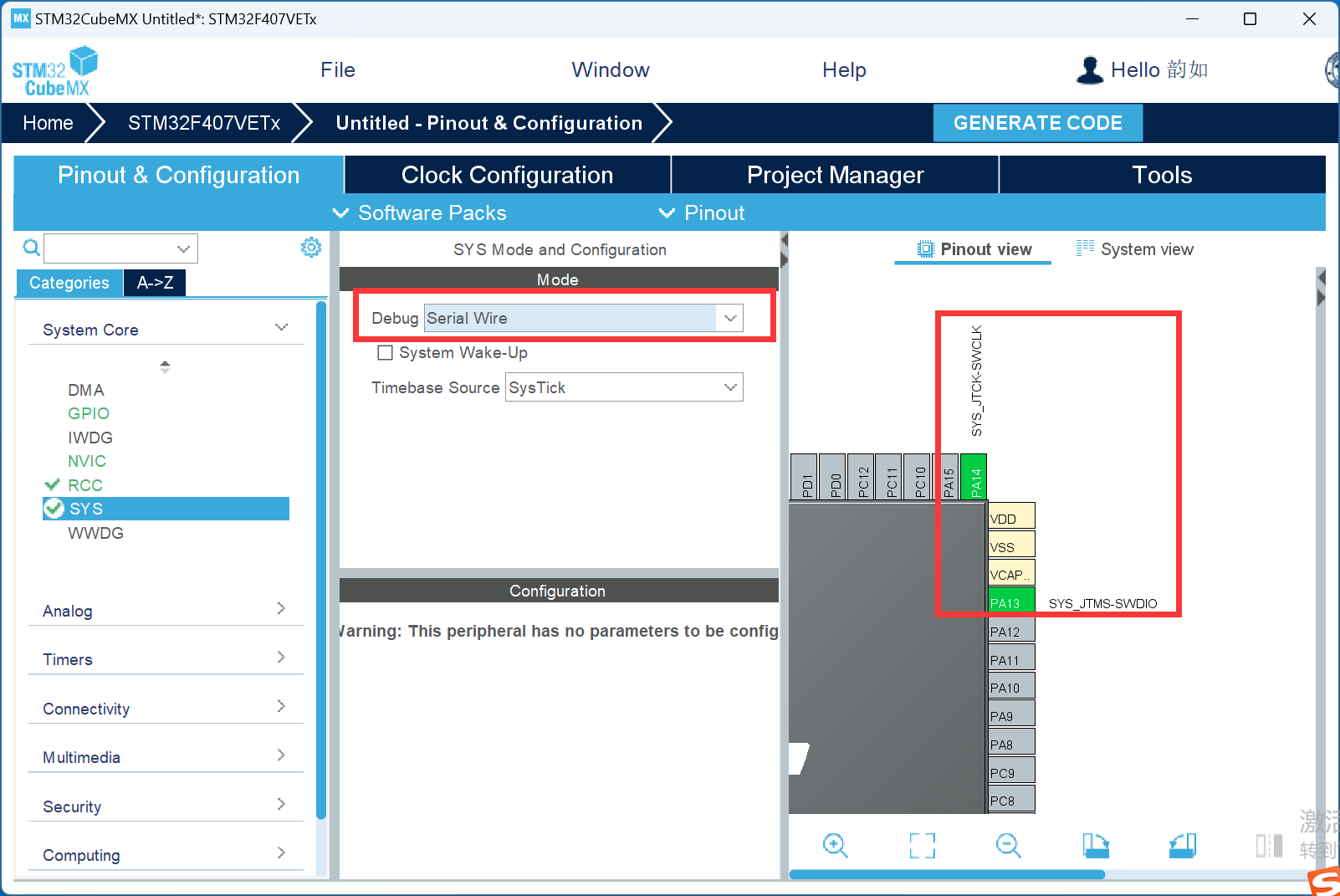Rotate the chip view clockwise
Viewport: 1340px width, 896px height.
coord(1095,845)
